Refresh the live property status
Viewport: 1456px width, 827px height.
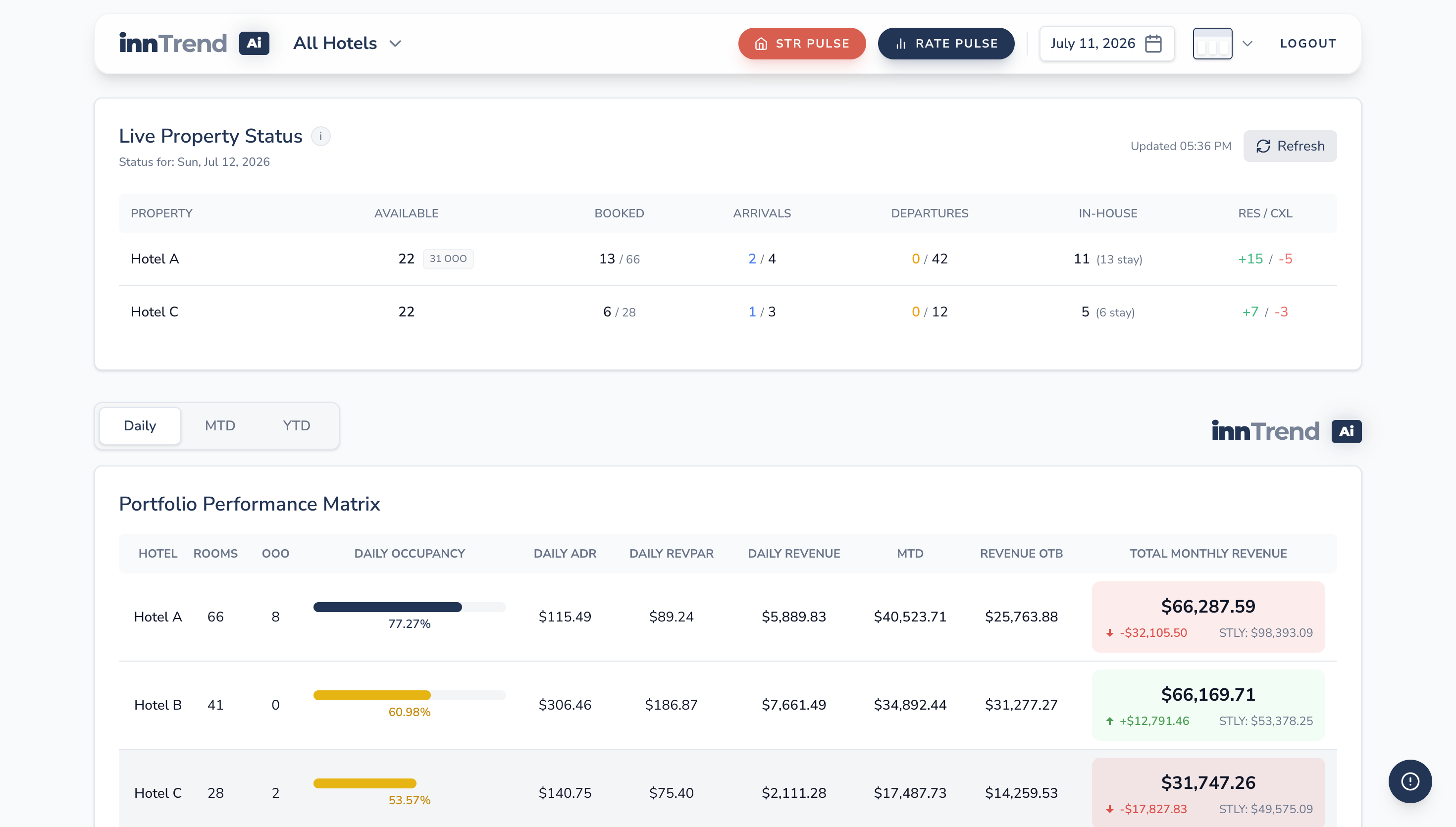[1290, 146]
